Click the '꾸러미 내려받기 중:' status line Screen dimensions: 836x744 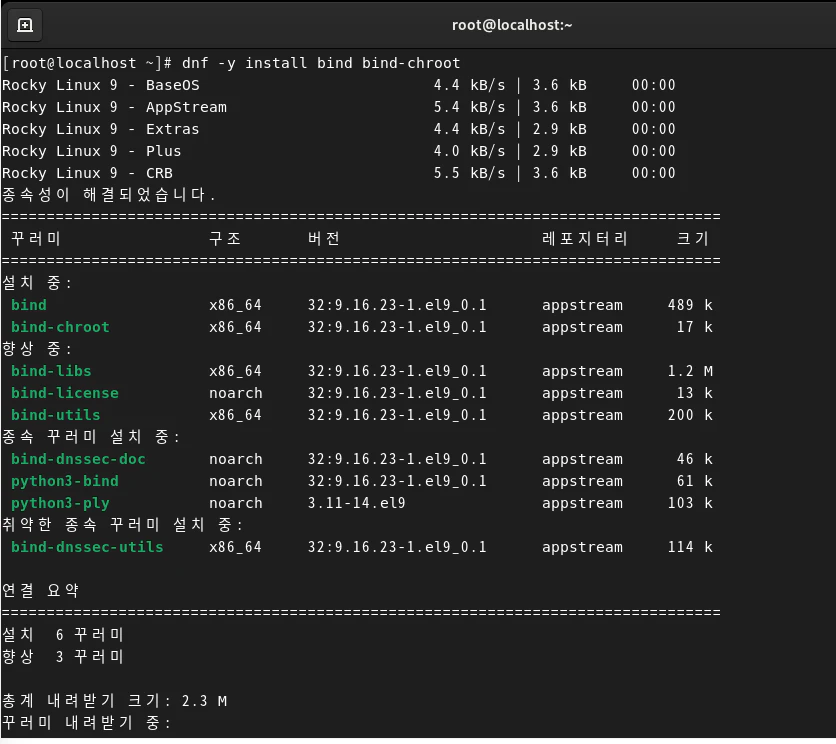tap(86, 723)
